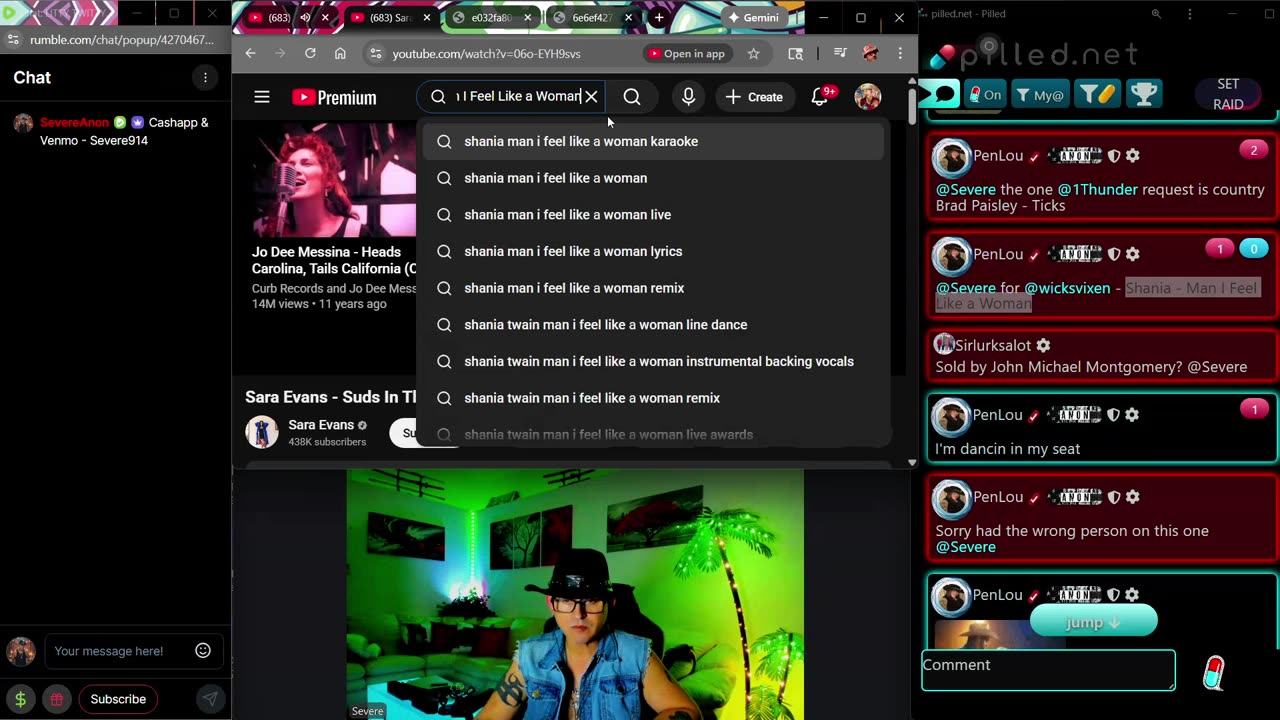Open the emoji picker in Rumble chat

(203, 650)
